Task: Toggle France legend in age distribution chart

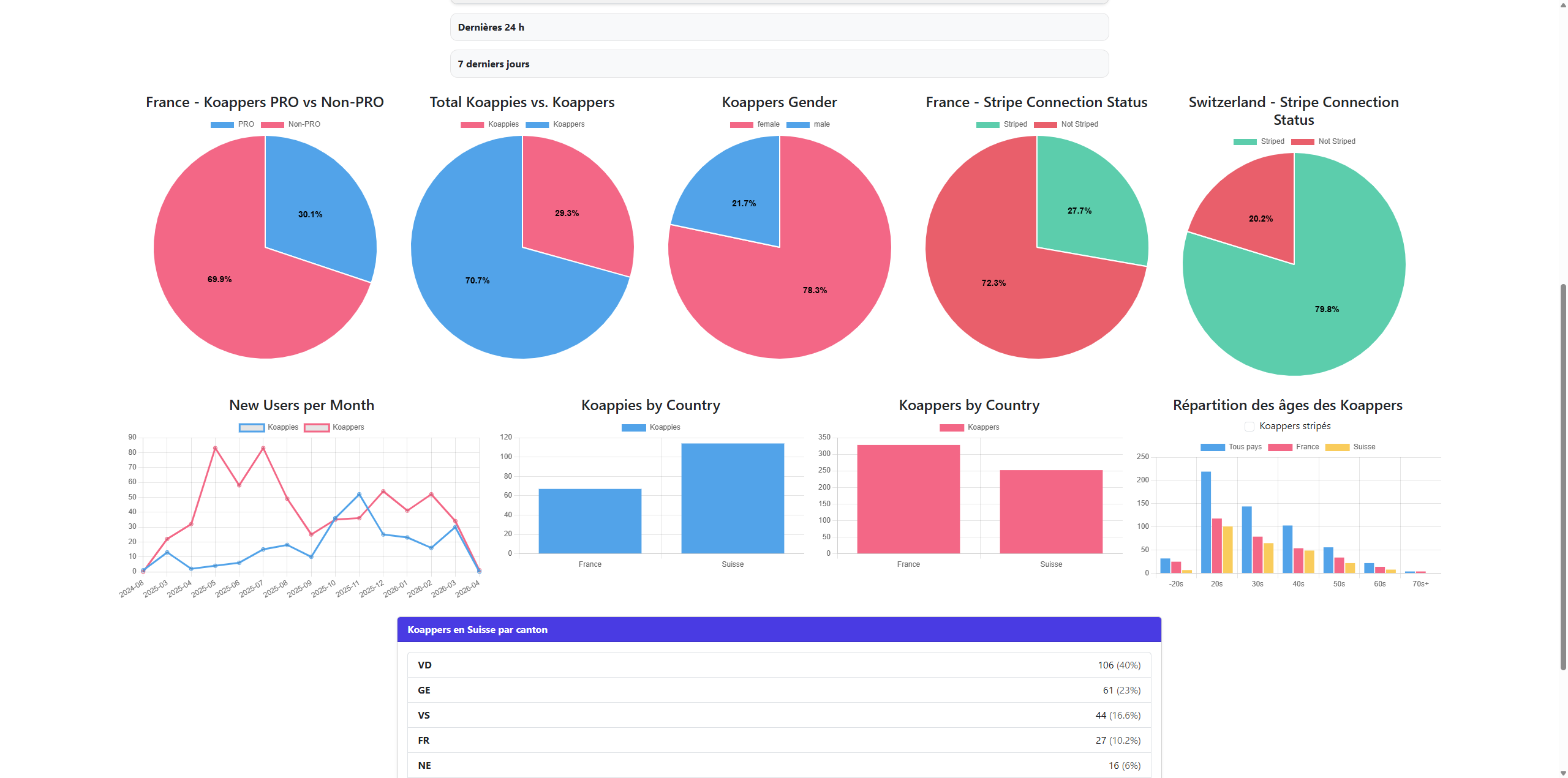Action: (1293, 447)
